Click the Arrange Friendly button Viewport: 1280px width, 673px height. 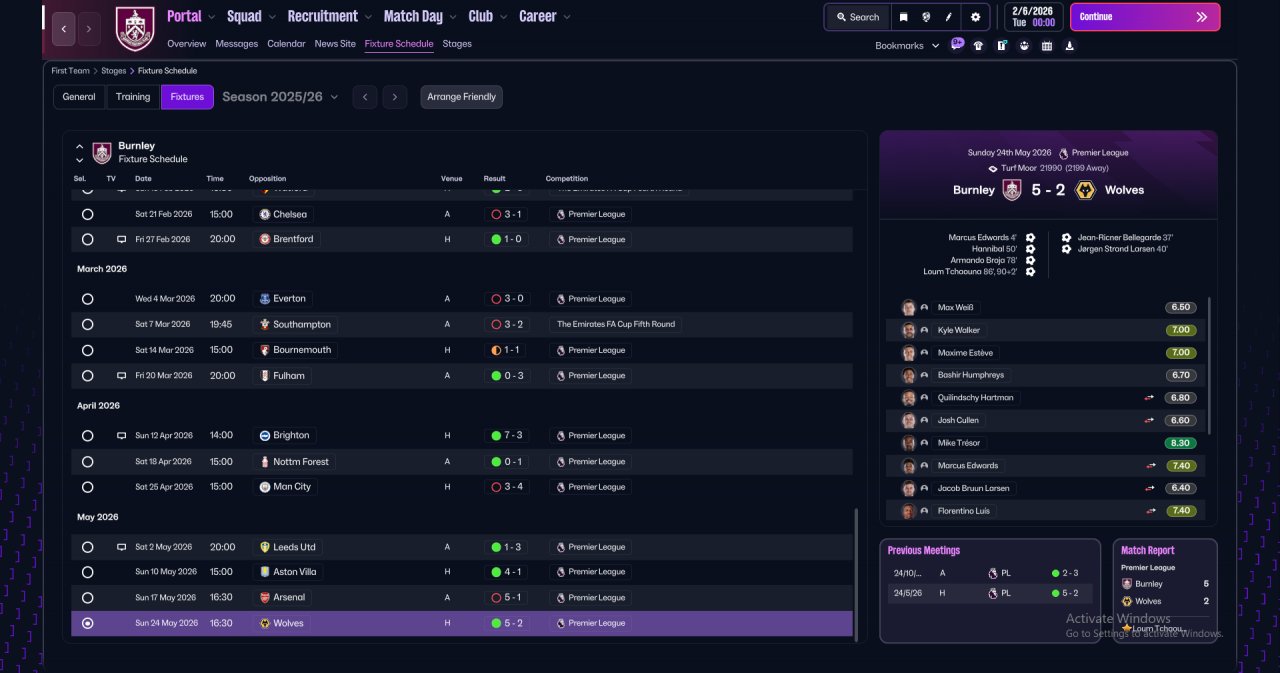pyautogui.click(x=461, y=97)
